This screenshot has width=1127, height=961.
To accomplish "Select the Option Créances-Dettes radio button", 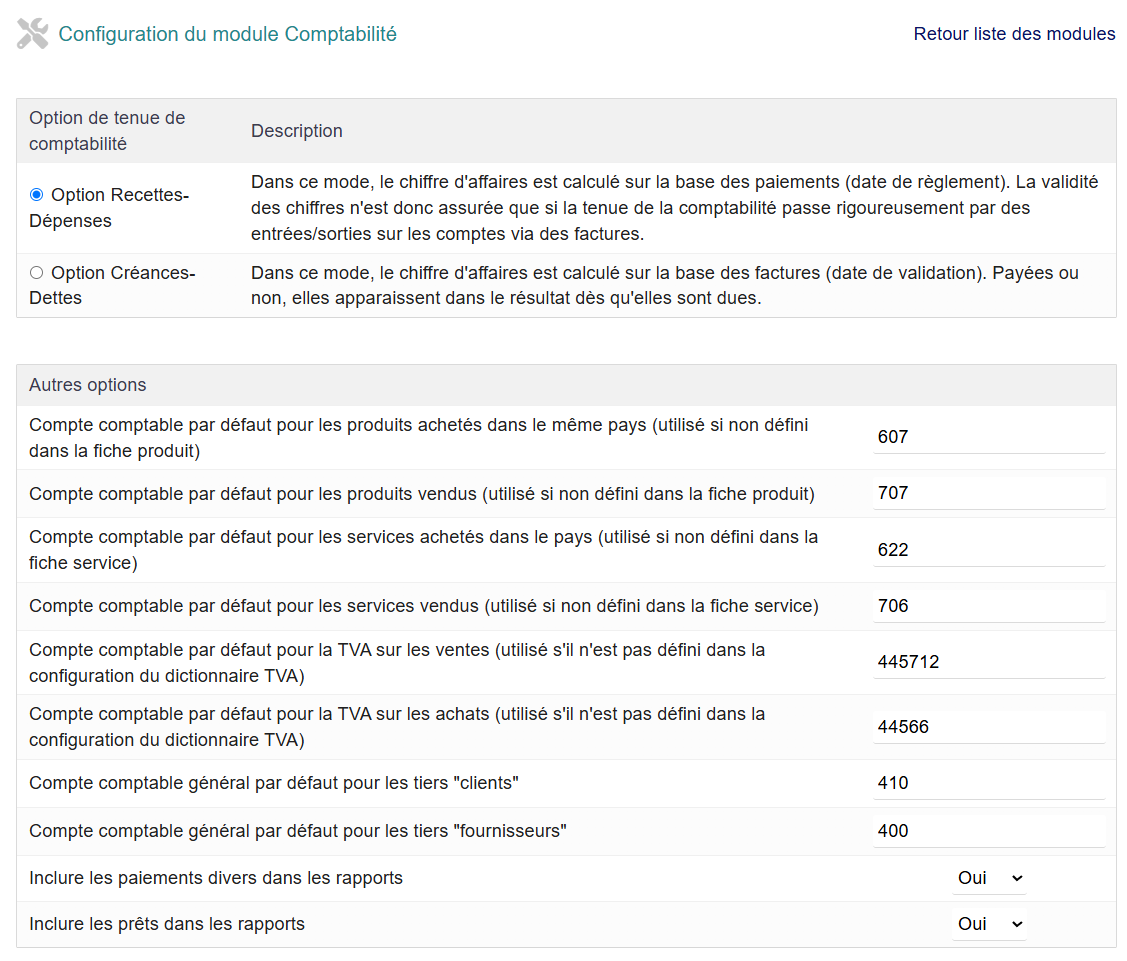I will [37, 272].
